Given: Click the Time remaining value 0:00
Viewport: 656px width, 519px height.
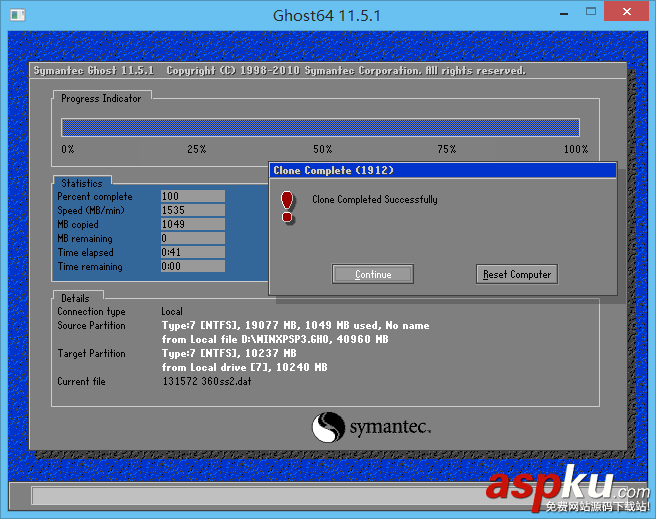Looking at the screenshot, I should [x=193, y=266].
